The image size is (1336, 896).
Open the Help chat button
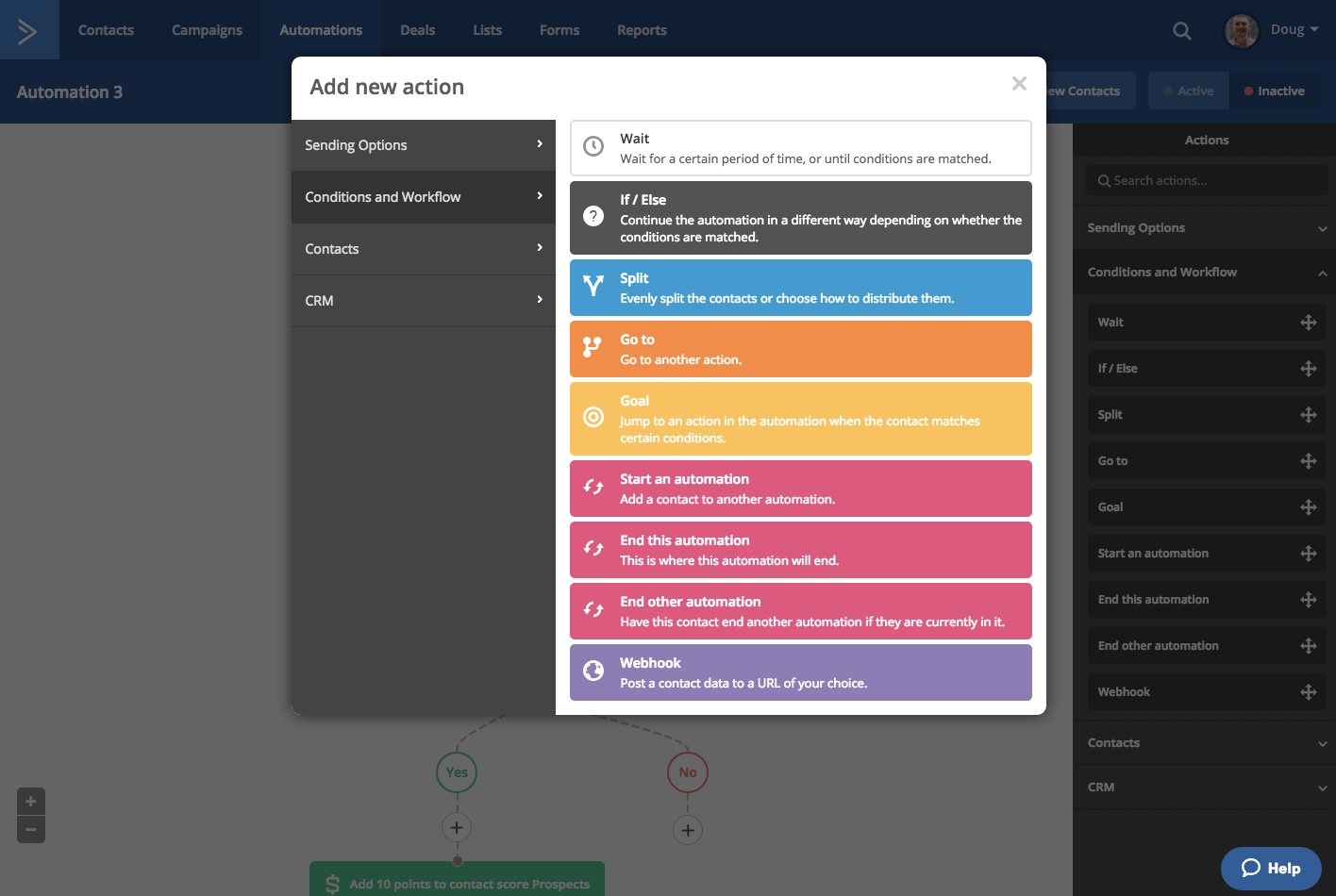[1271, 869]
